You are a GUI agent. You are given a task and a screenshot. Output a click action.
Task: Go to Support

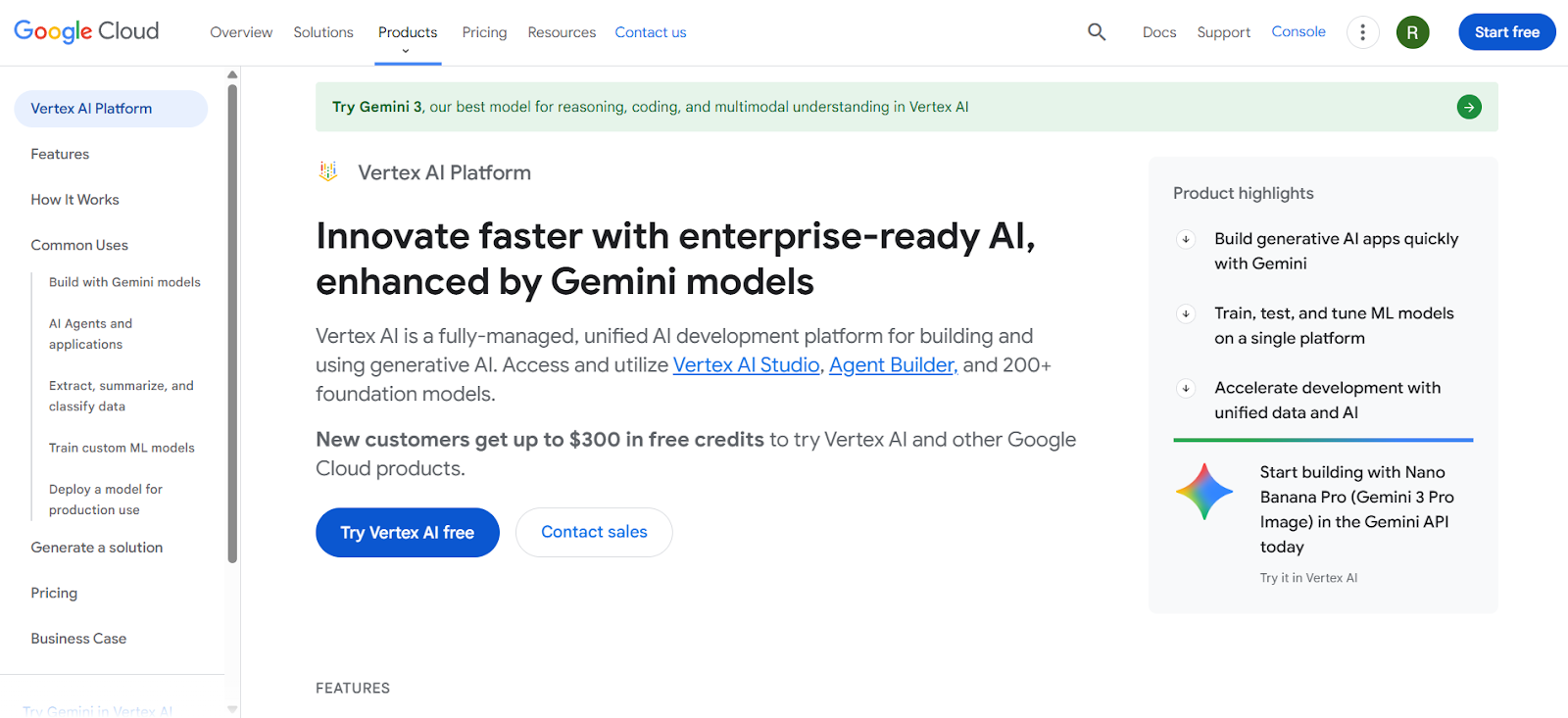pos(1224,32)
